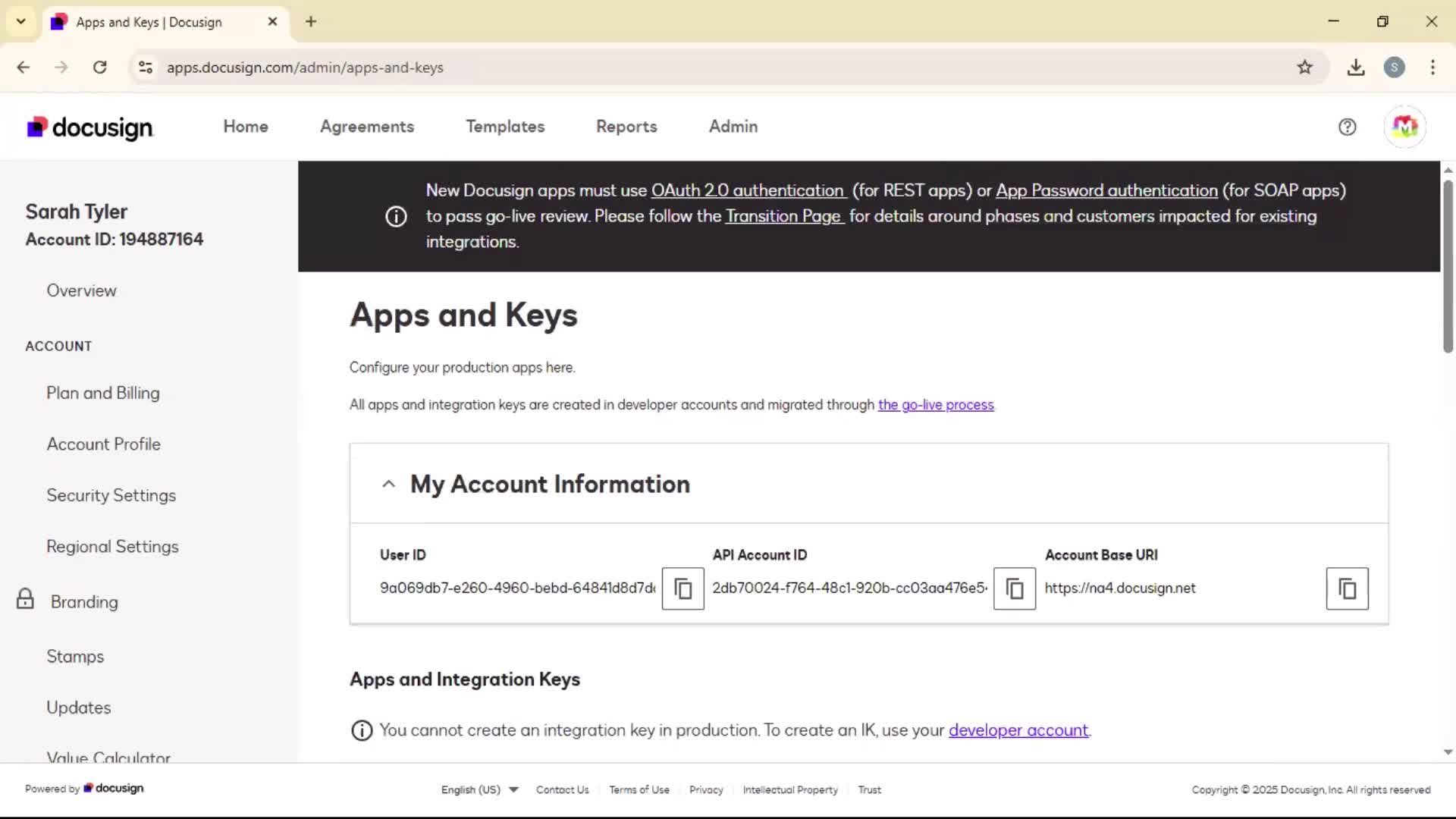This screenshot has width=1456, height=819.
Task: Click Account ID: 194887164 text
Action: [114, 240]
